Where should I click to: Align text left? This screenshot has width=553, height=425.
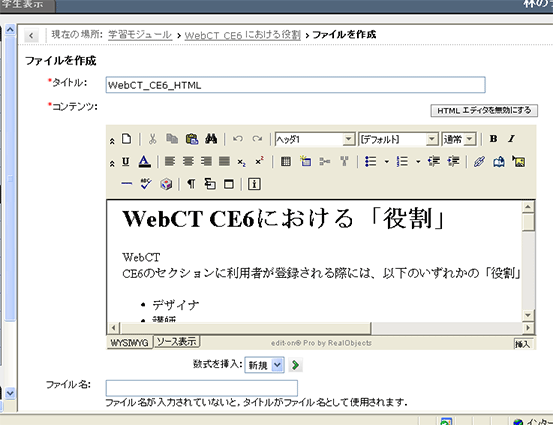pos(170,162)
